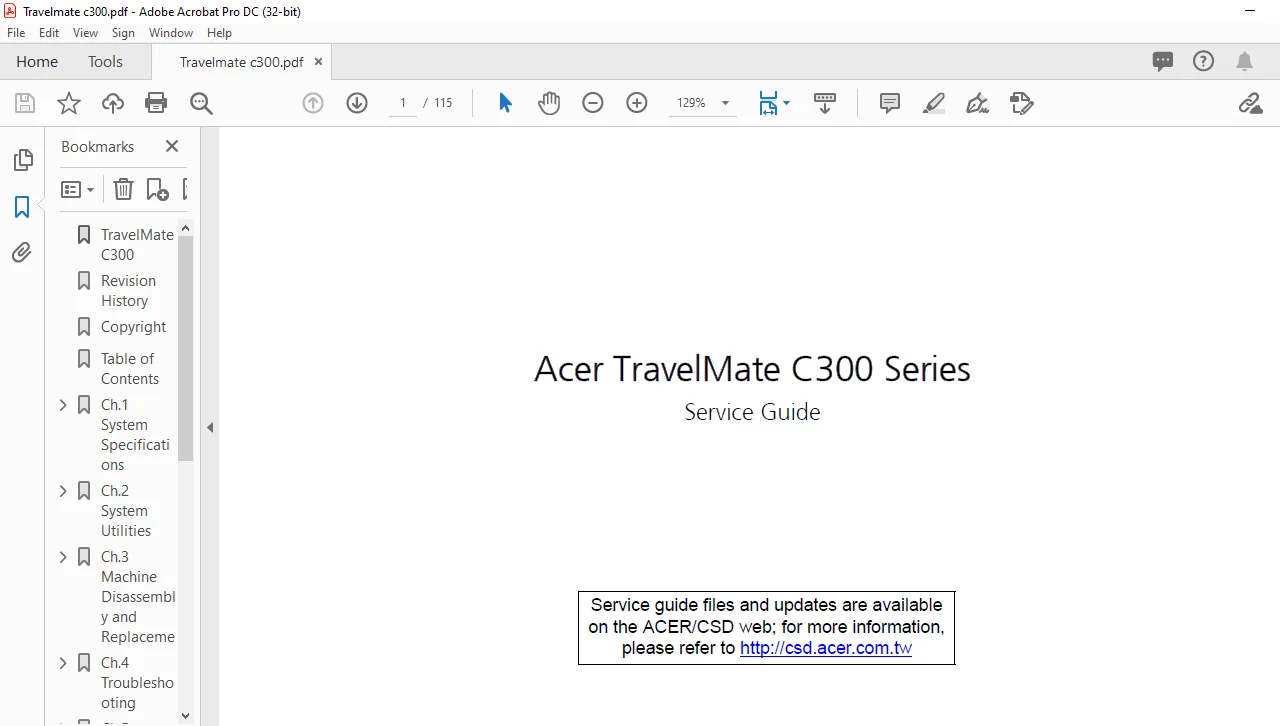The width and height of the screenshot is (1280, 726).
Task: Open the csd.acer.com.tw hyperlink
Action: pos(826,648)
